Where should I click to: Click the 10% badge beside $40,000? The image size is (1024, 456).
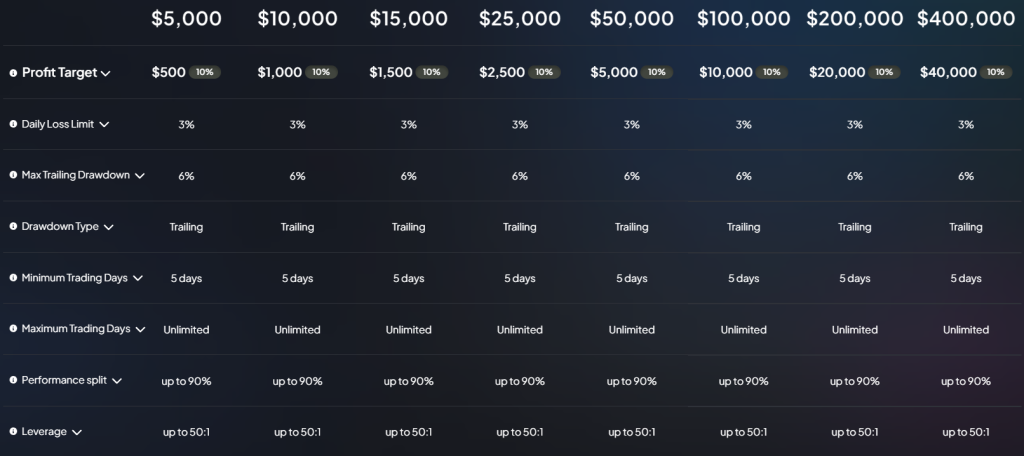(x=997, y=73)
